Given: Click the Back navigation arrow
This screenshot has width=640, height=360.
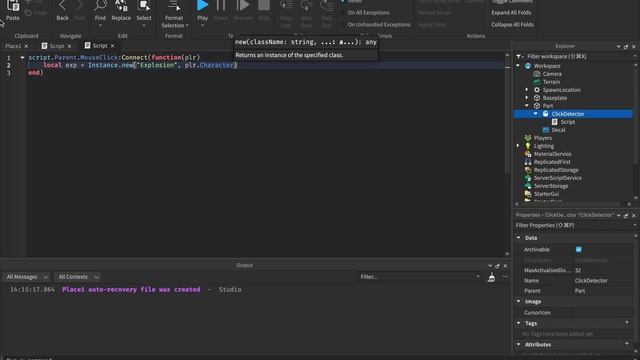Looking at the screenshot, I should [62, 5].
